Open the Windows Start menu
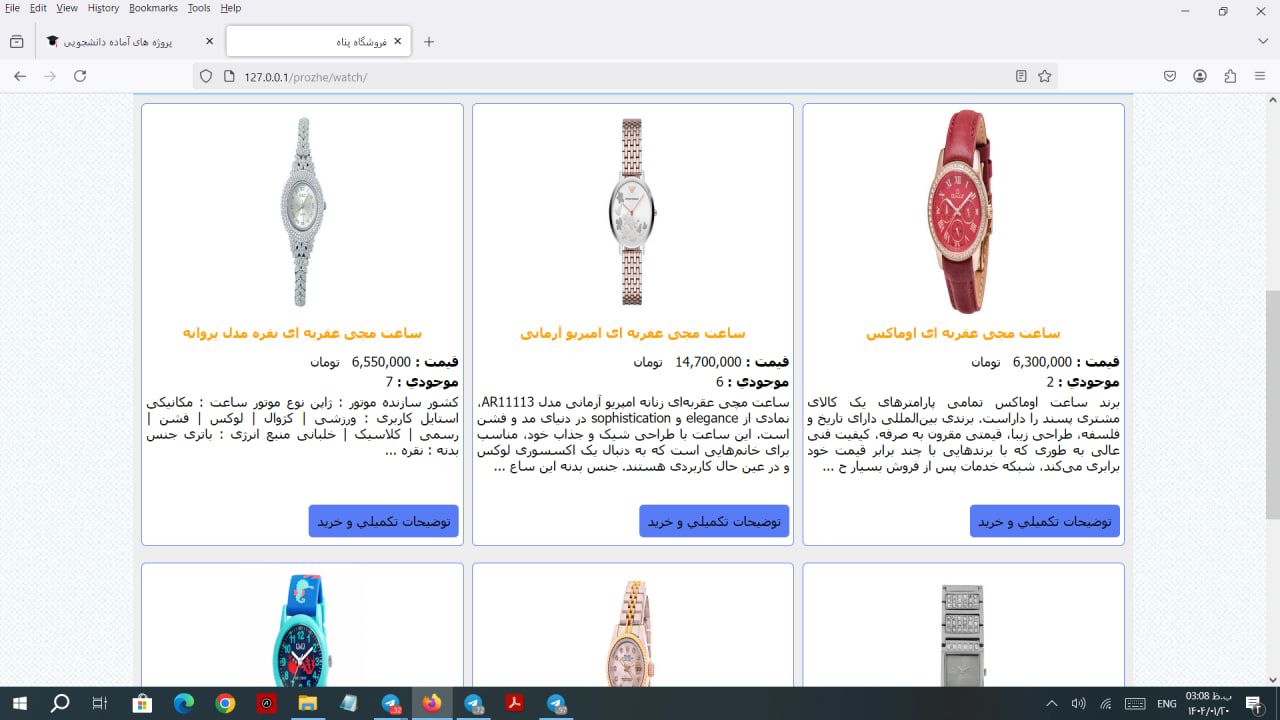Image resolution: width=1280 pixels, height=720 pixels. tap(19, 704)
